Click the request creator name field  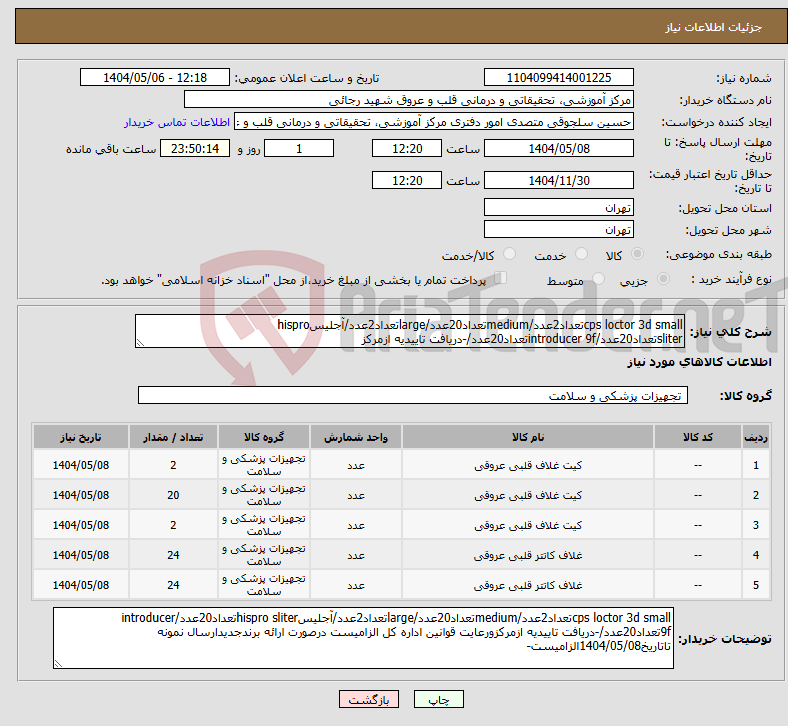[434, 122]
